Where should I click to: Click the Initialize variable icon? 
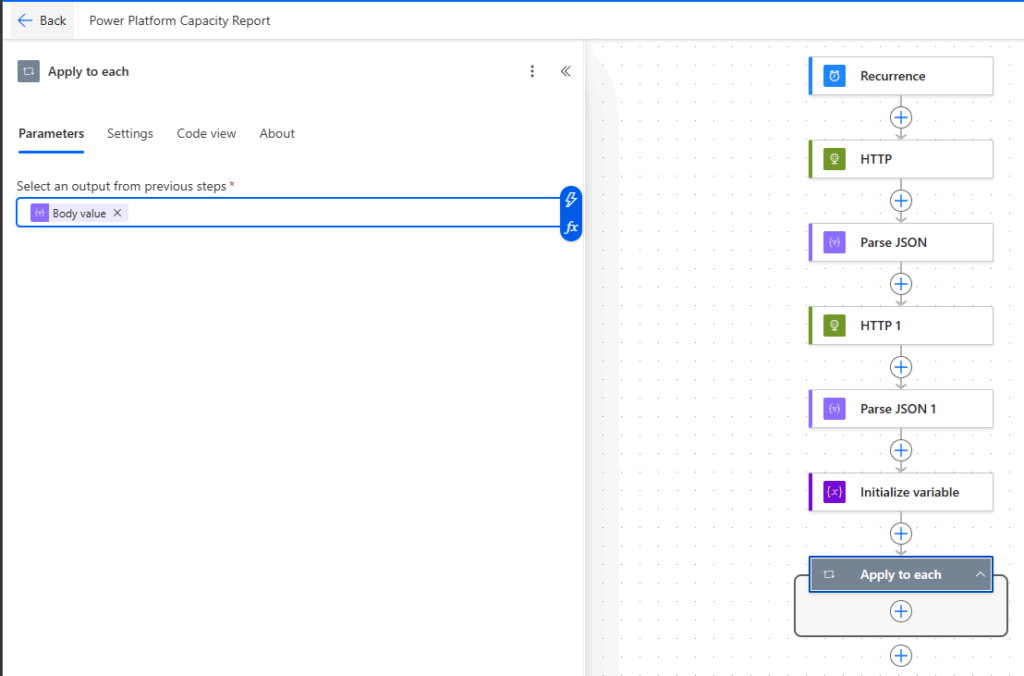834,492
